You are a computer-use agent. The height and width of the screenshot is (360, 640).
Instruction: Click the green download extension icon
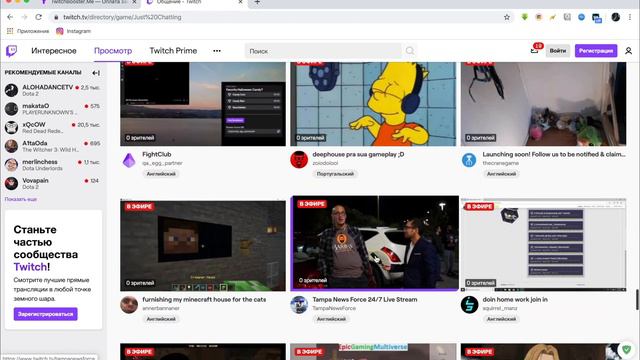[524, 17]
